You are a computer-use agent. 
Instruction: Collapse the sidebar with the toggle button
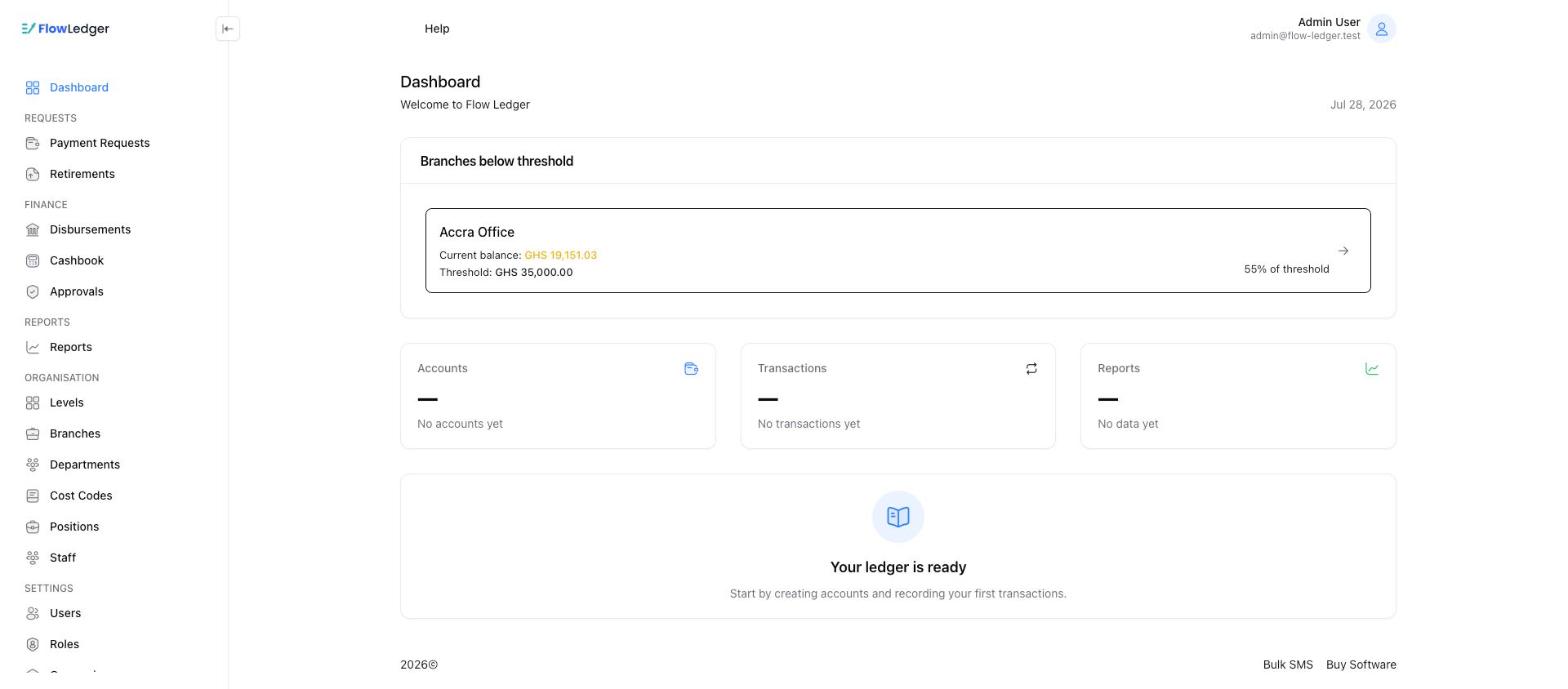tap(227, 29)
